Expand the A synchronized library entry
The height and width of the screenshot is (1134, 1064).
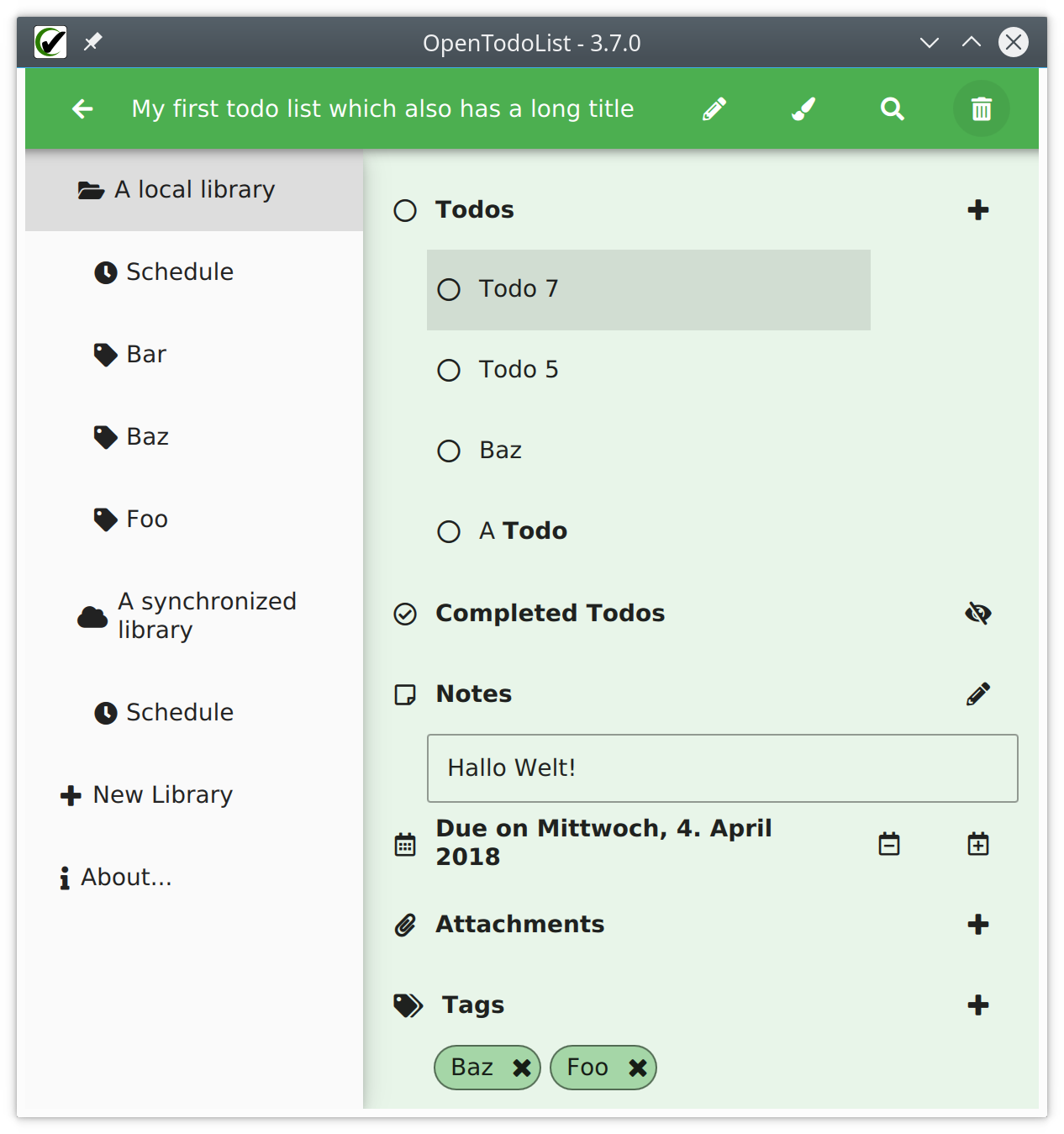tap(194, 616)
